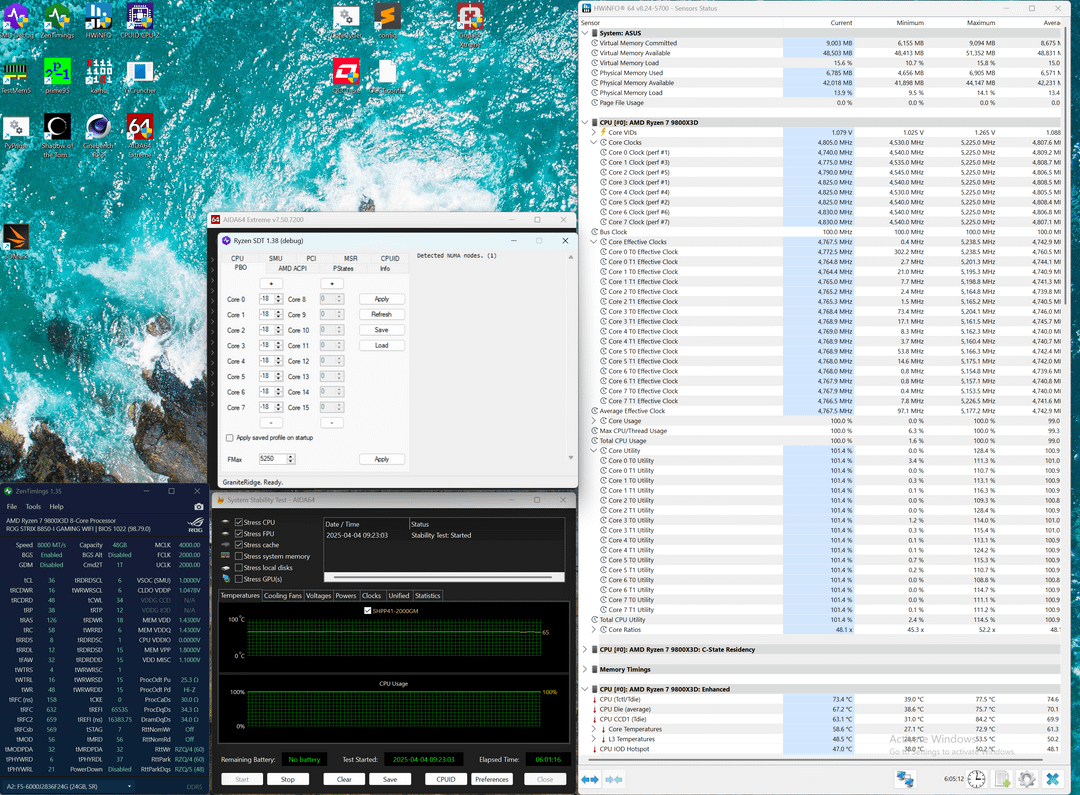Switch to the PStates tab in Ryzen SDT
This screenshot has width=1080, height=795.
pyautogui.click(x=343, y=268)
